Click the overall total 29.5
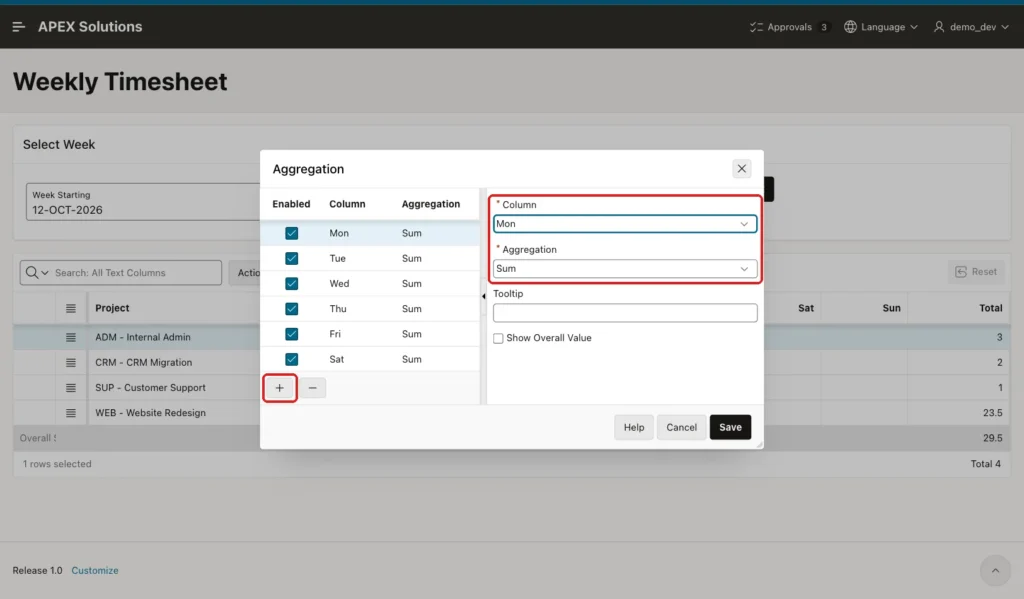This screenshot has height=599, width=1024. coord(992,438)
